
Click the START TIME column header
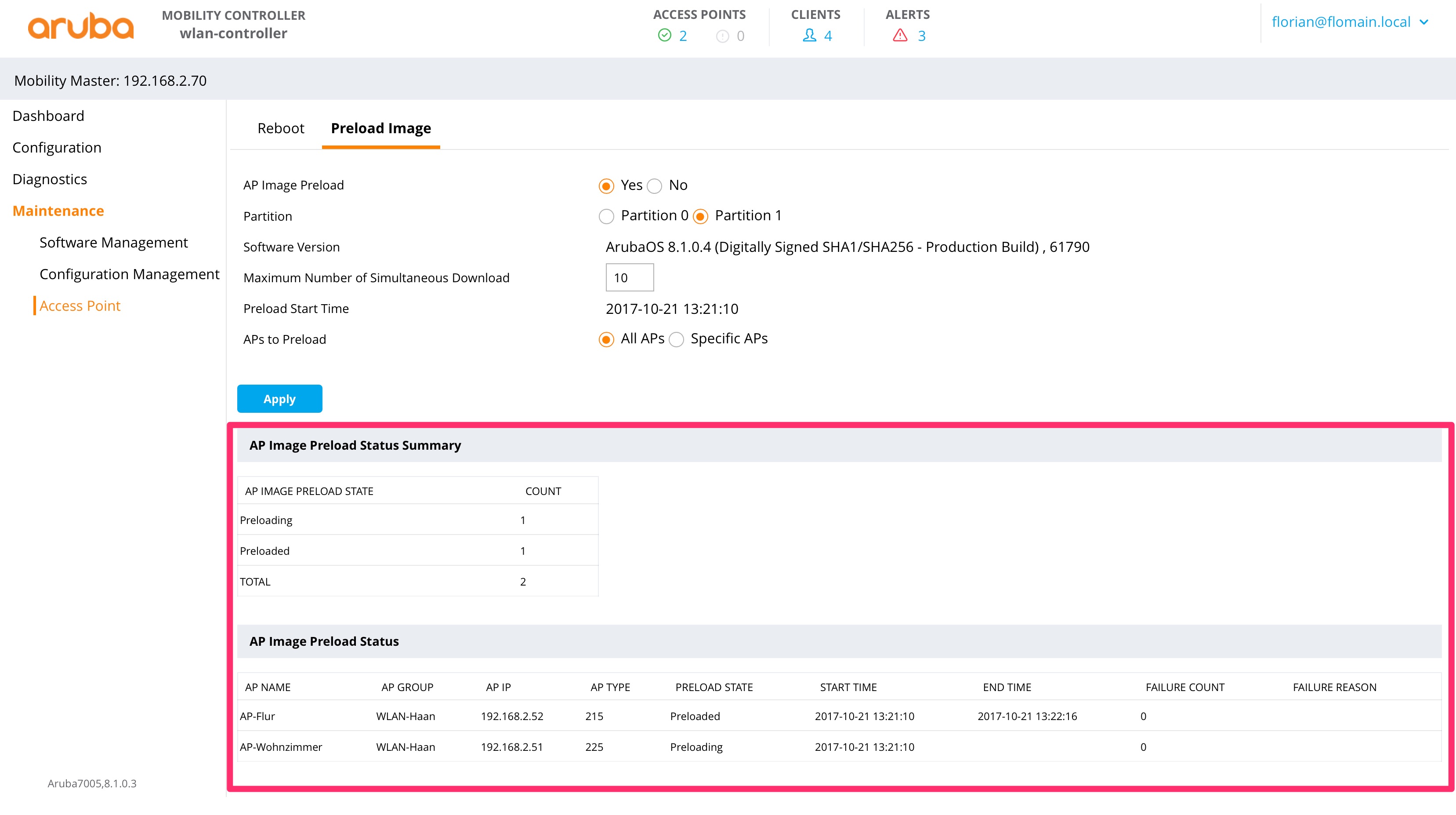[848, 687]
